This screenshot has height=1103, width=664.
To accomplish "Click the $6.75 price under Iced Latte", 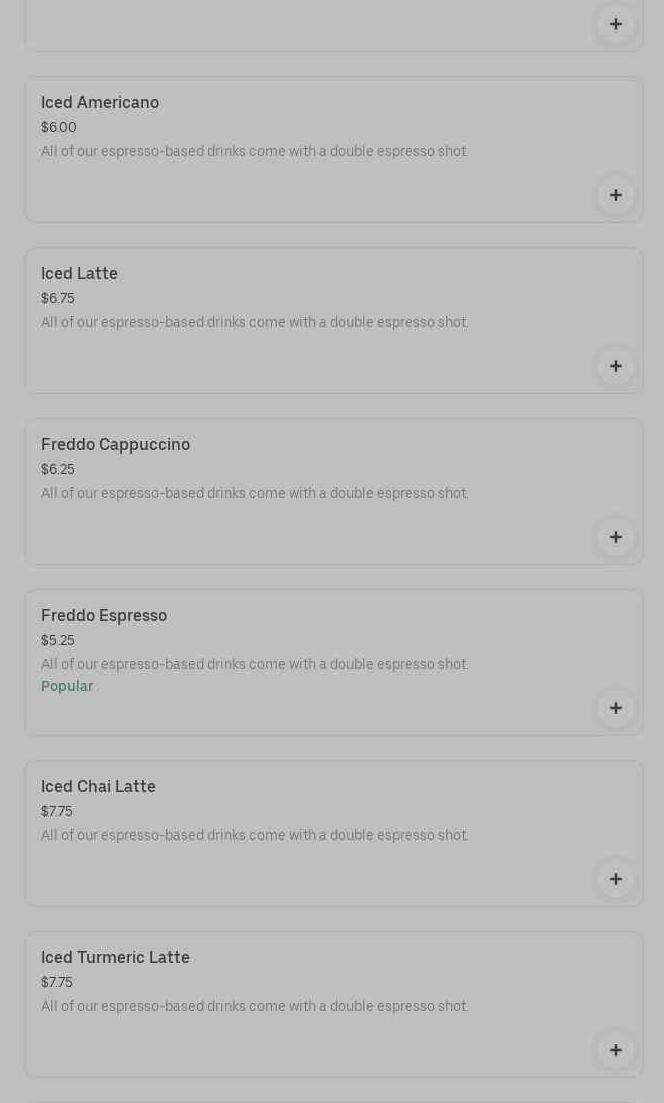I will coord(58,299).
